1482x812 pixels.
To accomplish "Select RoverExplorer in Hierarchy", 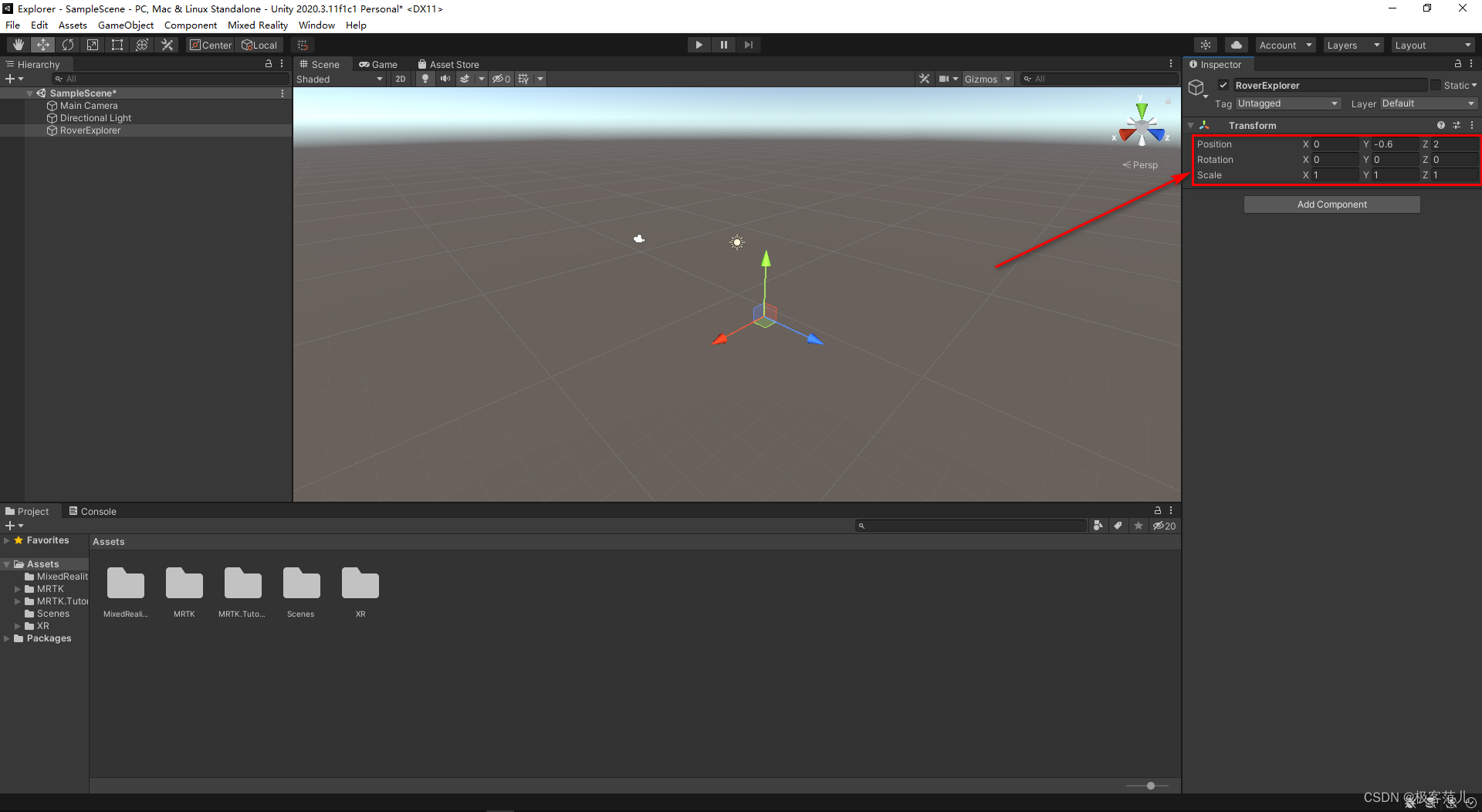I will click(90, 130).
